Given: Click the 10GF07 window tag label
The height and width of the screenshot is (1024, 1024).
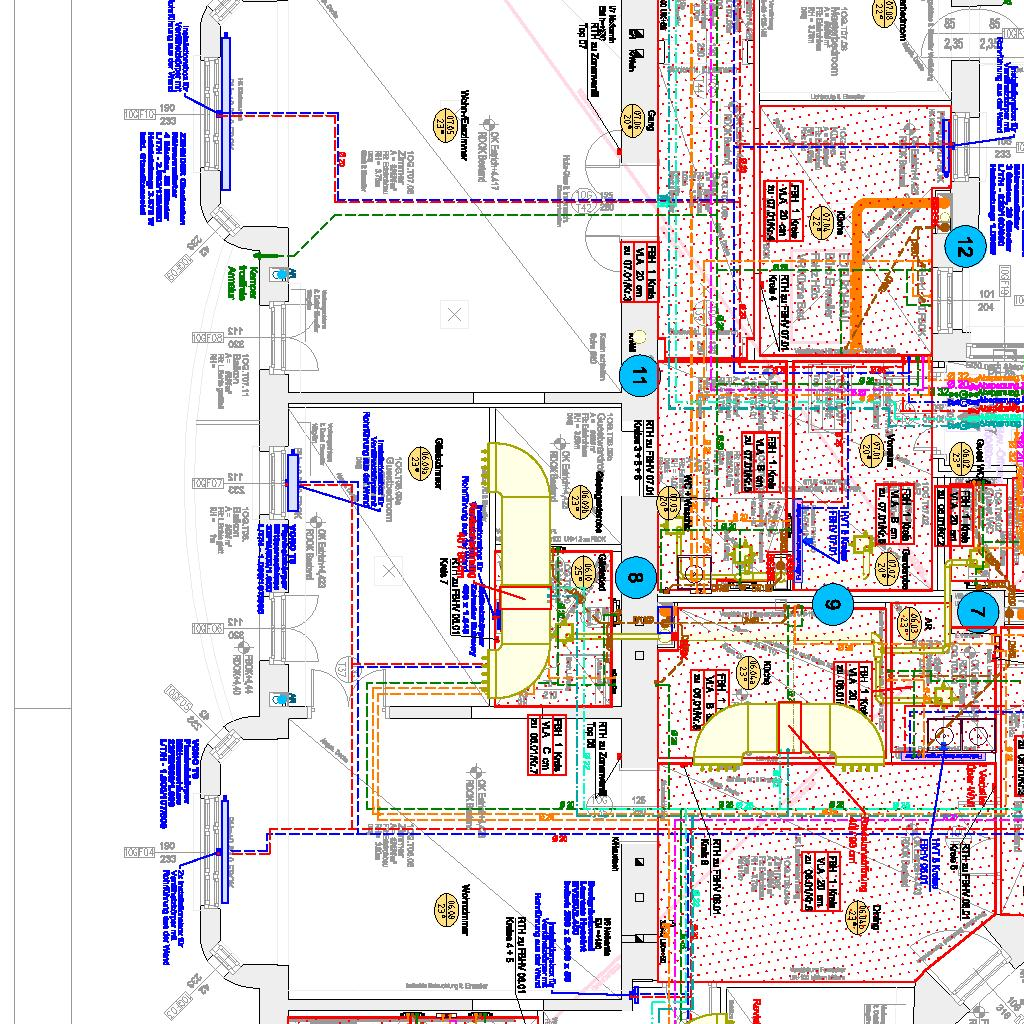Looking at the screenshot, I should pos(208,483).
